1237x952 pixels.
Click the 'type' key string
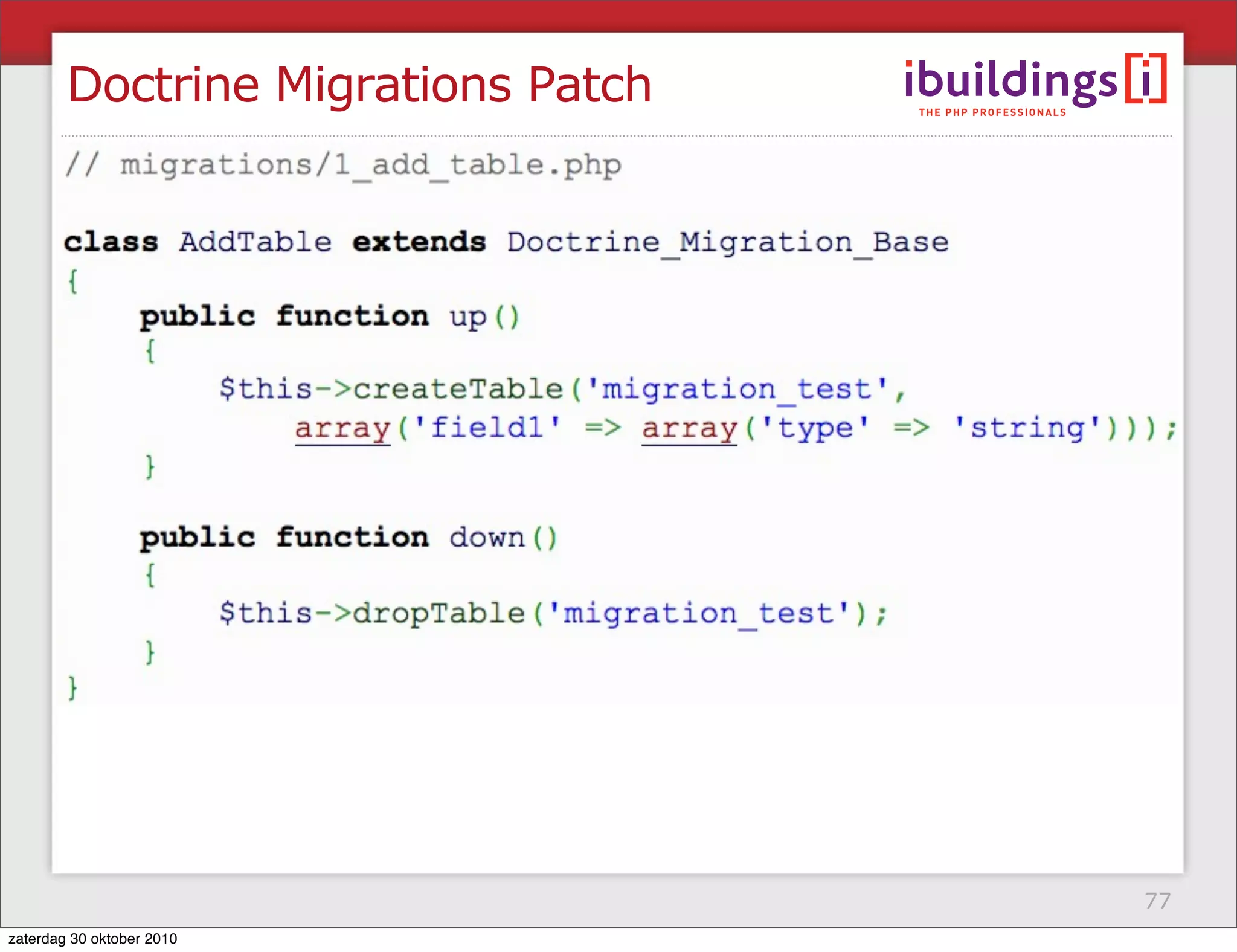(815, 428)
